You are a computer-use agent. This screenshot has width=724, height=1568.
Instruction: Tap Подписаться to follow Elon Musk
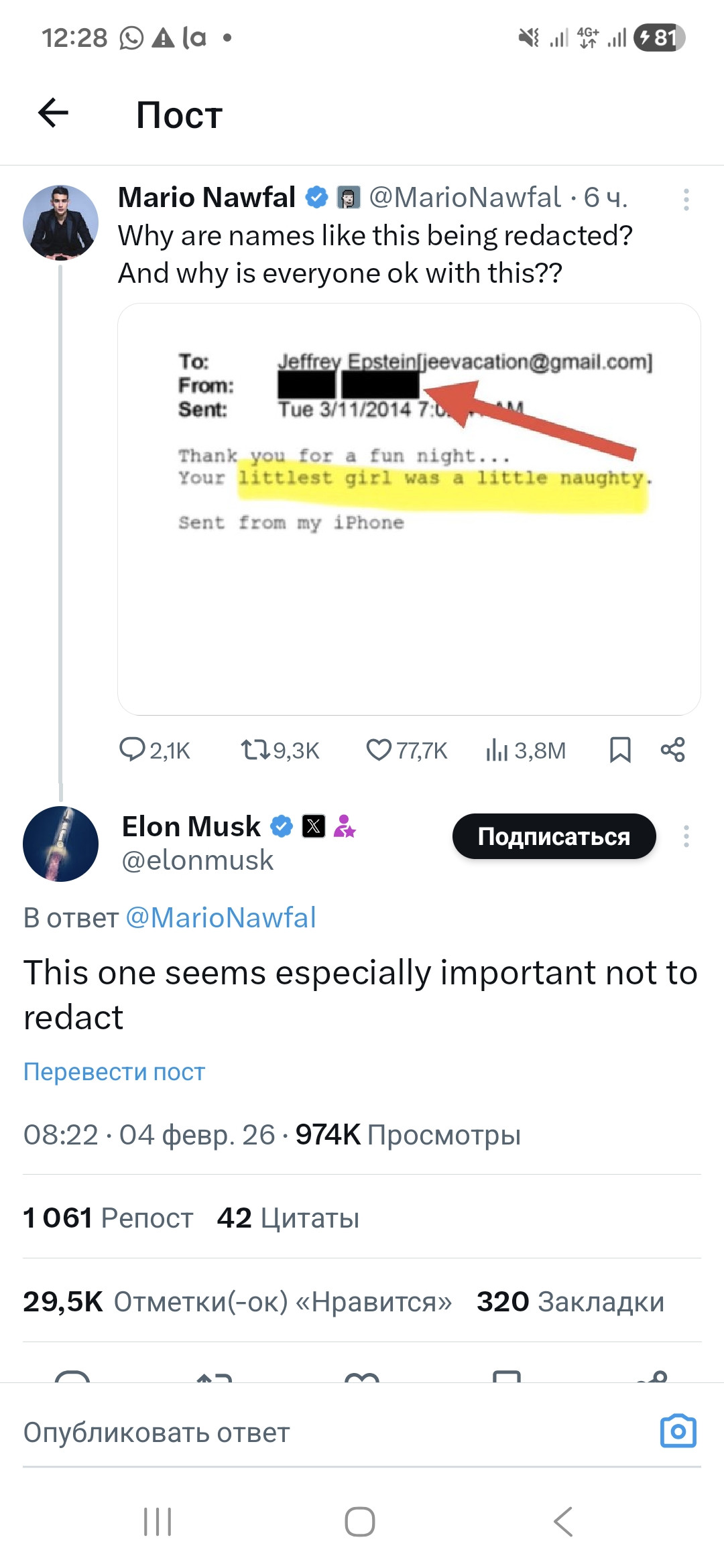[x=554, y=836]
